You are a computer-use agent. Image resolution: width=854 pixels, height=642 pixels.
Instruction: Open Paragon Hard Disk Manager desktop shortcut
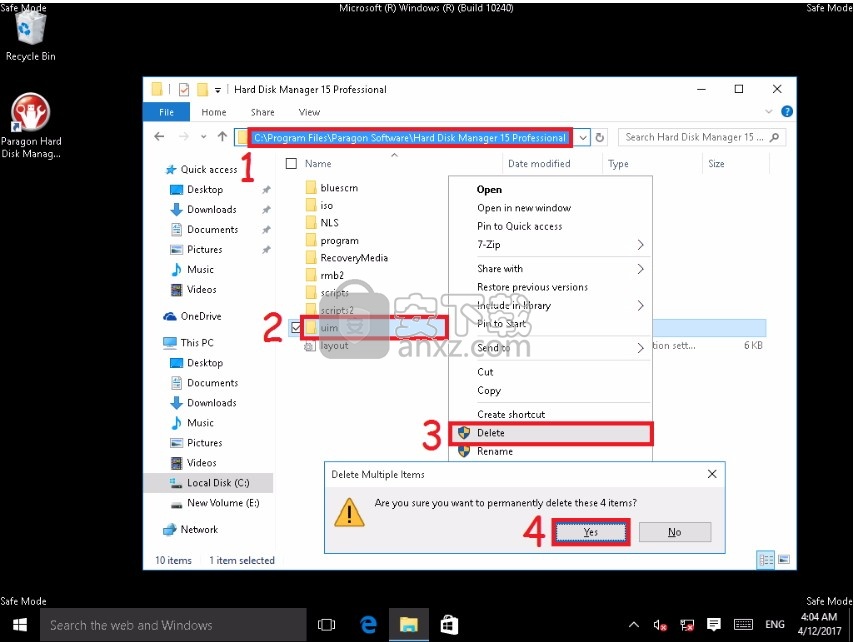tap(30, 125)
